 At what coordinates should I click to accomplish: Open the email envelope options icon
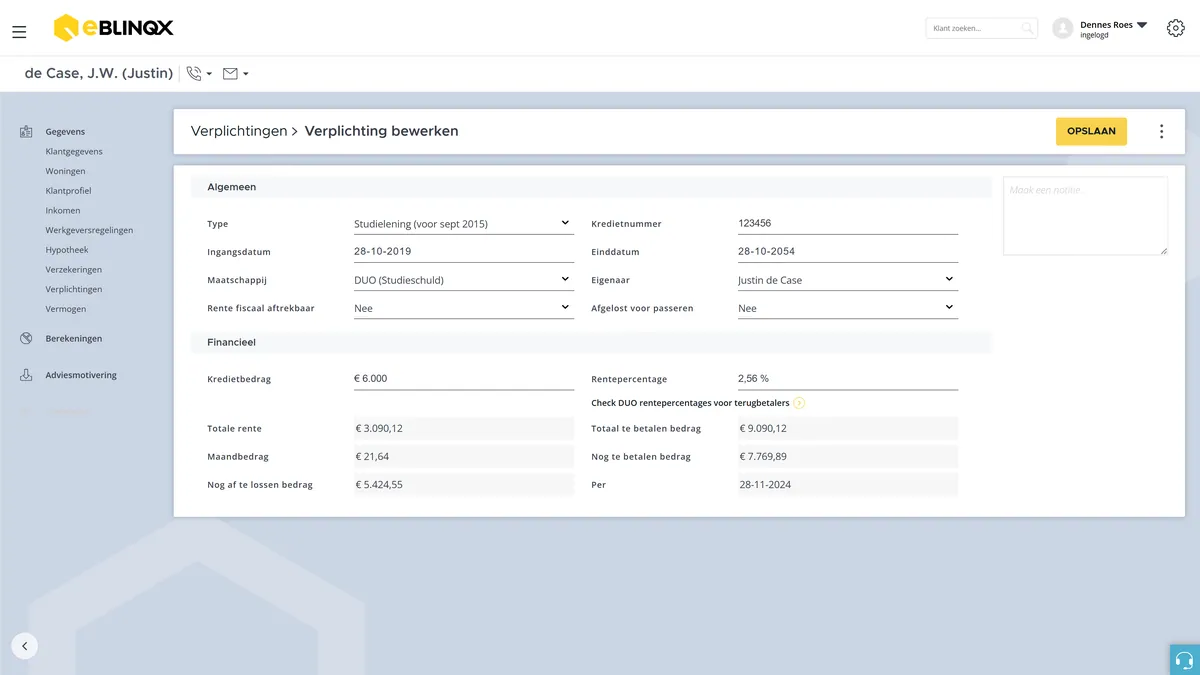pos(230,73)
